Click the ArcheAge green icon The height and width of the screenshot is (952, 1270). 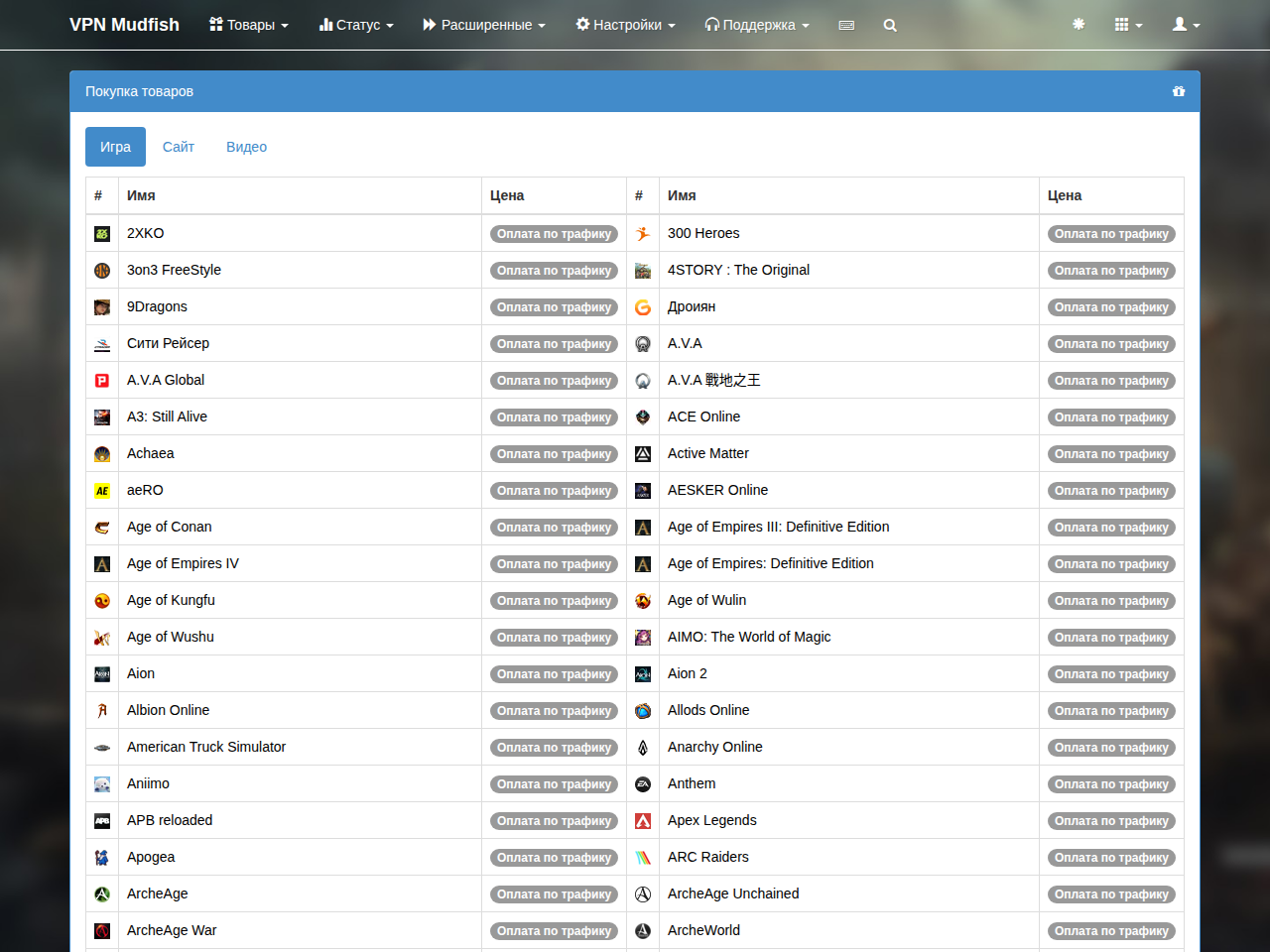pyautogui.click(x=102, y=894)
